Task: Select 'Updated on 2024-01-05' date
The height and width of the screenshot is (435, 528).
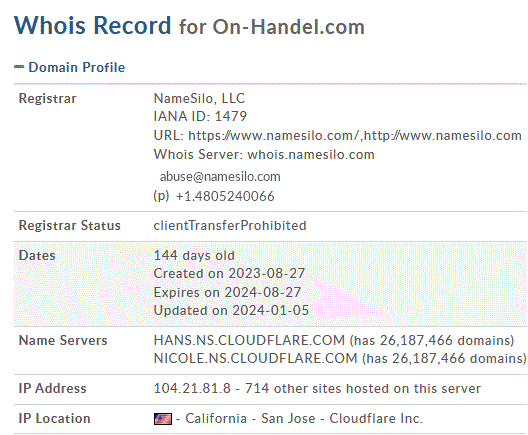Action: point(231,310)
